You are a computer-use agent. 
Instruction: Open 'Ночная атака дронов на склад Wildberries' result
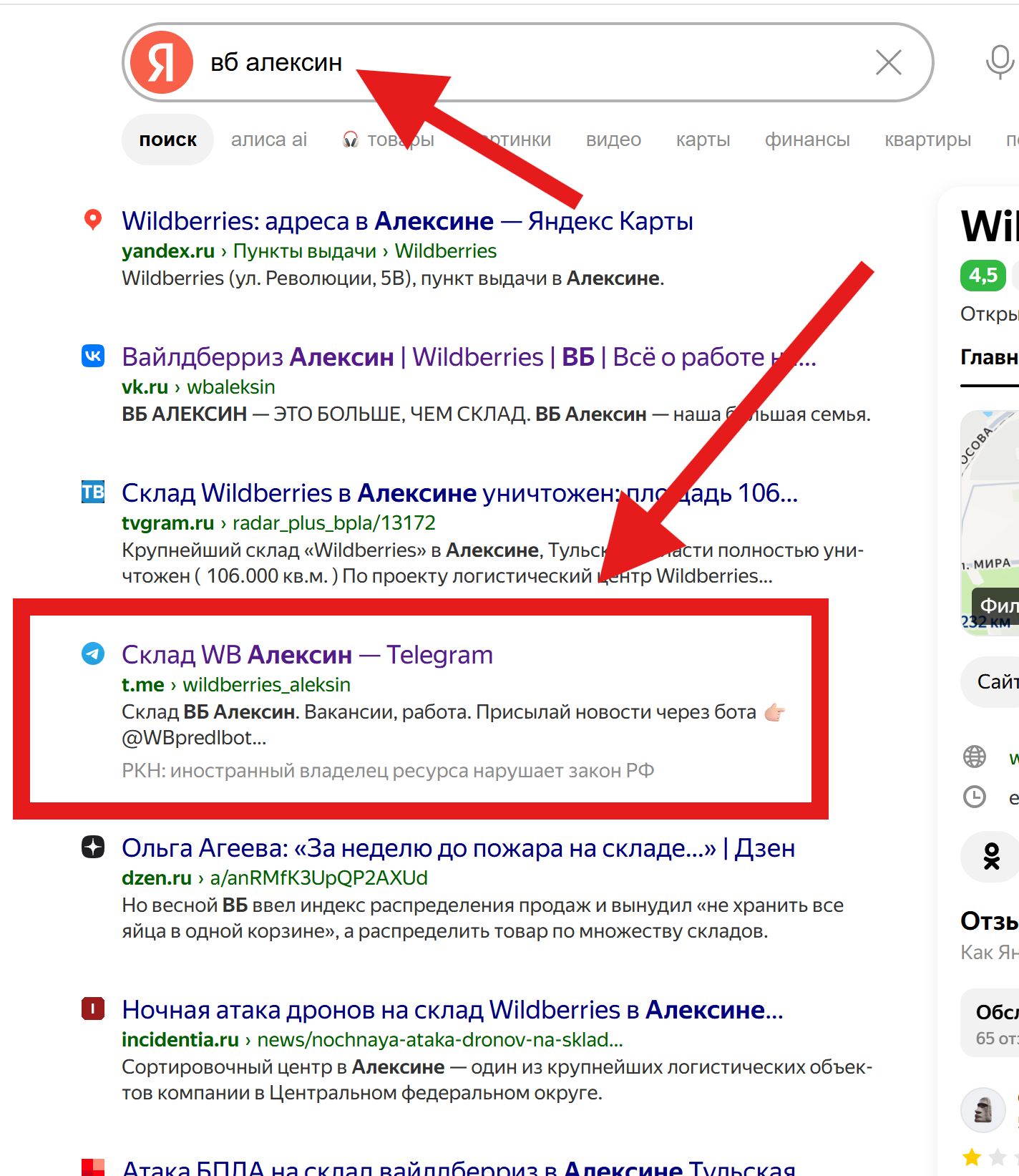pyautogui.click(x=452, y=1010)
